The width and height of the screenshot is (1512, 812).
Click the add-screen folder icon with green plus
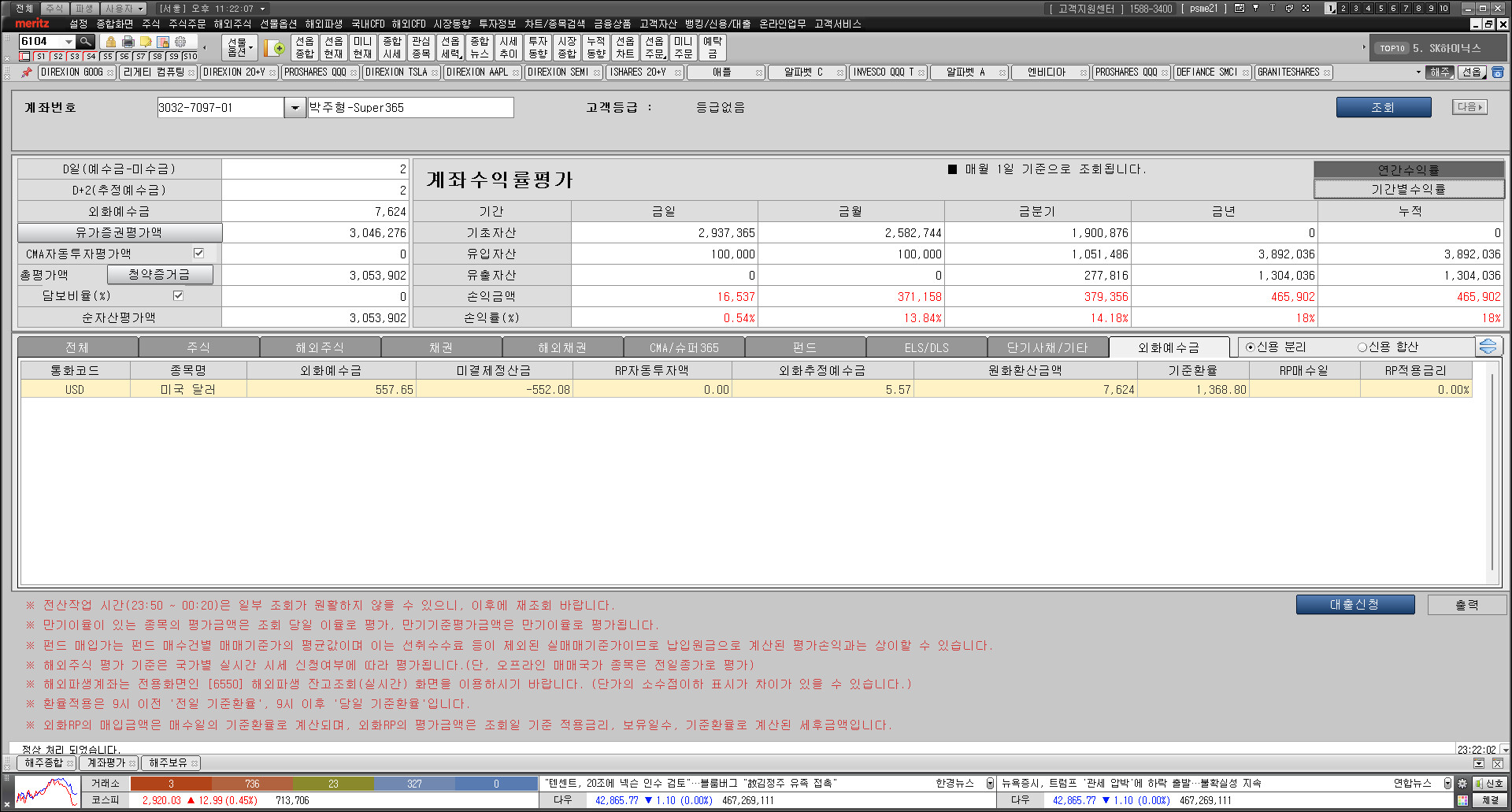(275, 48)
